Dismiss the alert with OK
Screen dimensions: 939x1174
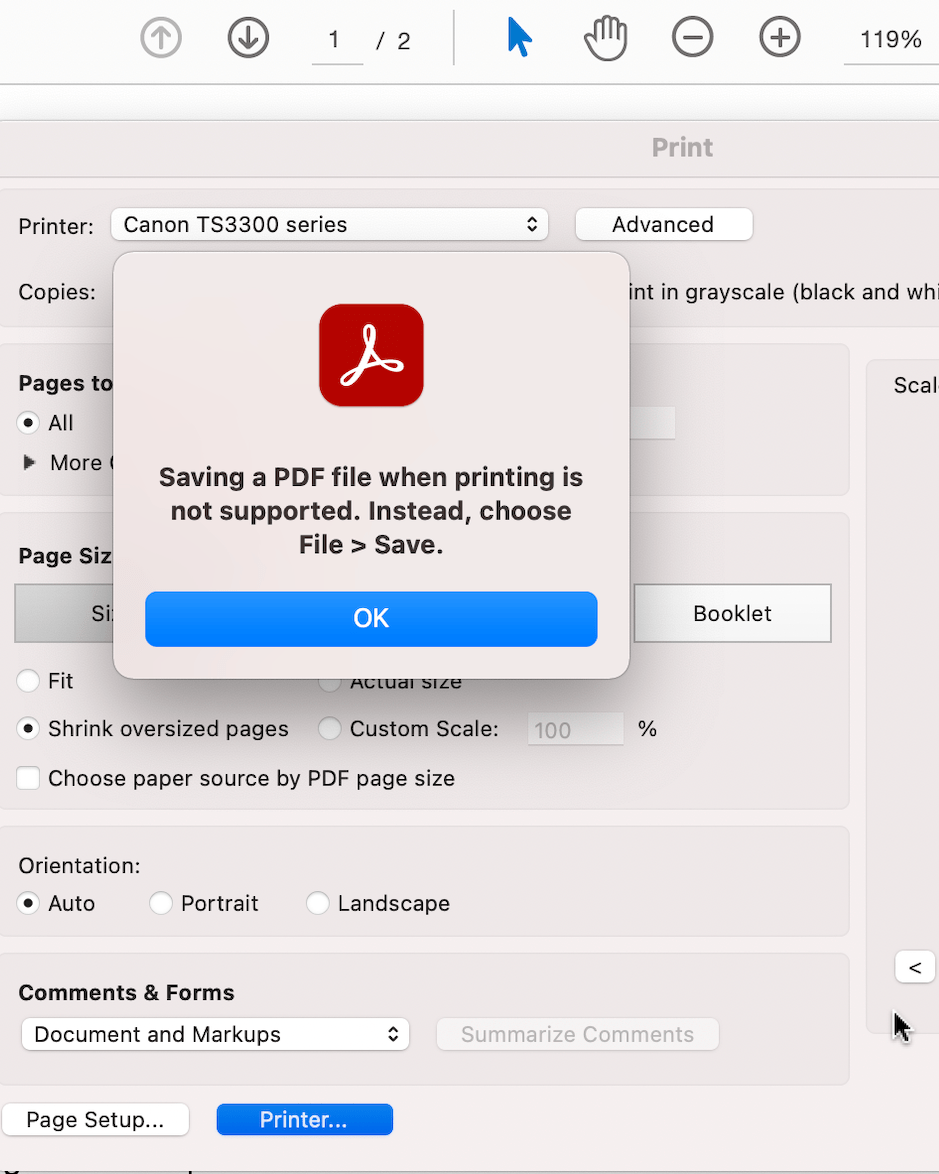coord(371,618)
